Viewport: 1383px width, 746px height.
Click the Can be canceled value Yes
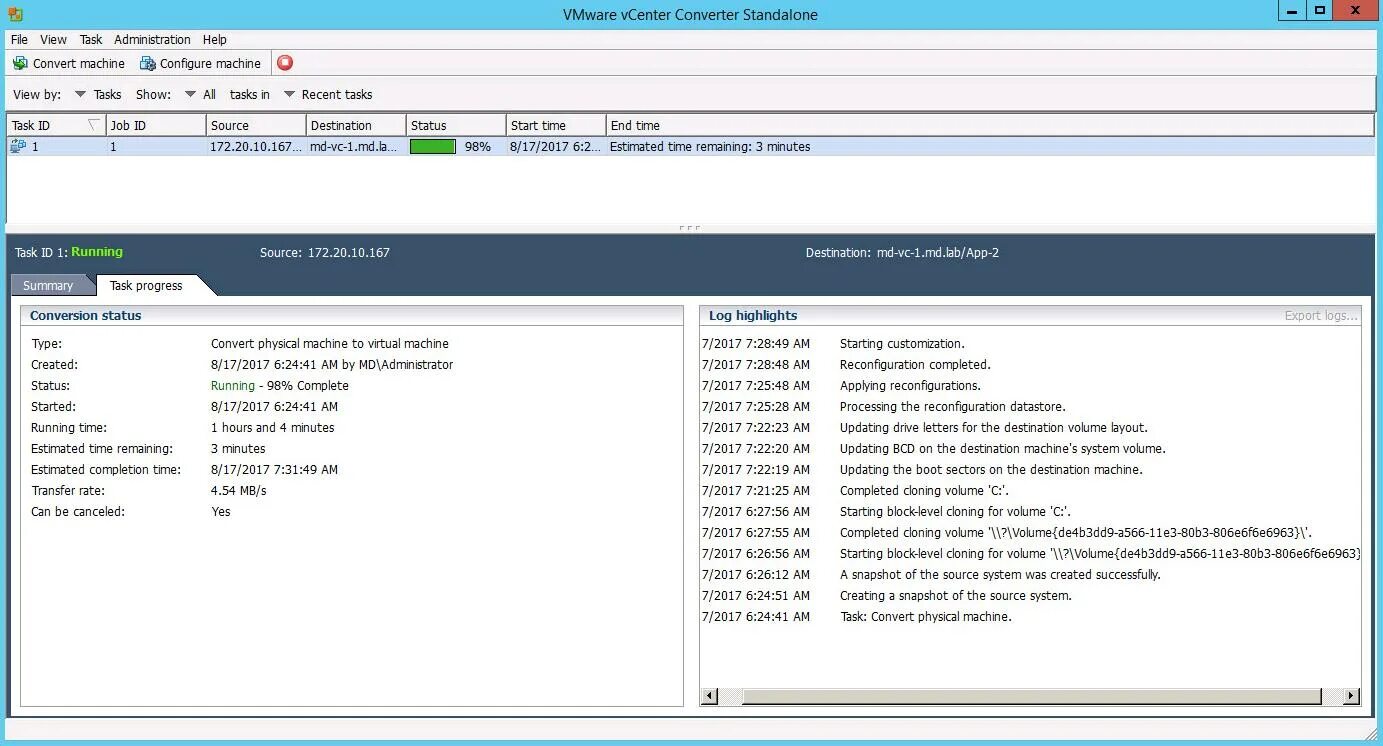click(221, 512)
